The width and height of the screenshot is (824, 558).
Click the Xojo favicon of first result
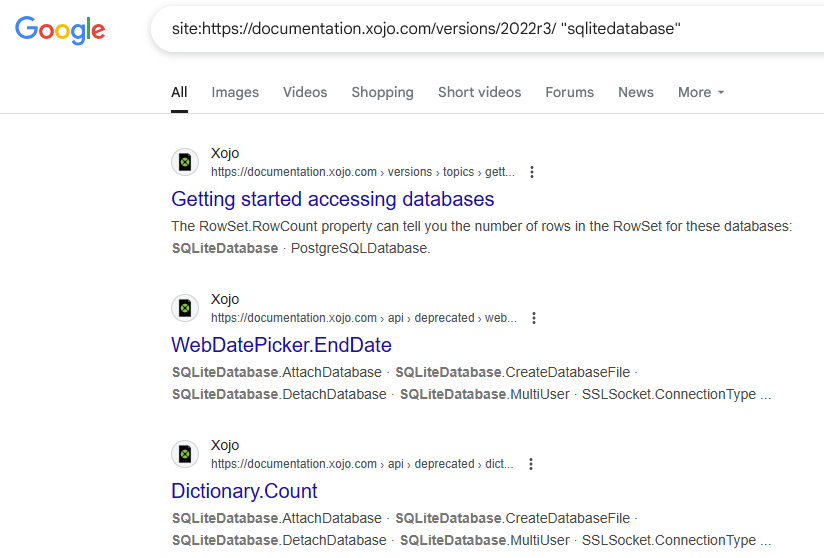coord(185,162)
